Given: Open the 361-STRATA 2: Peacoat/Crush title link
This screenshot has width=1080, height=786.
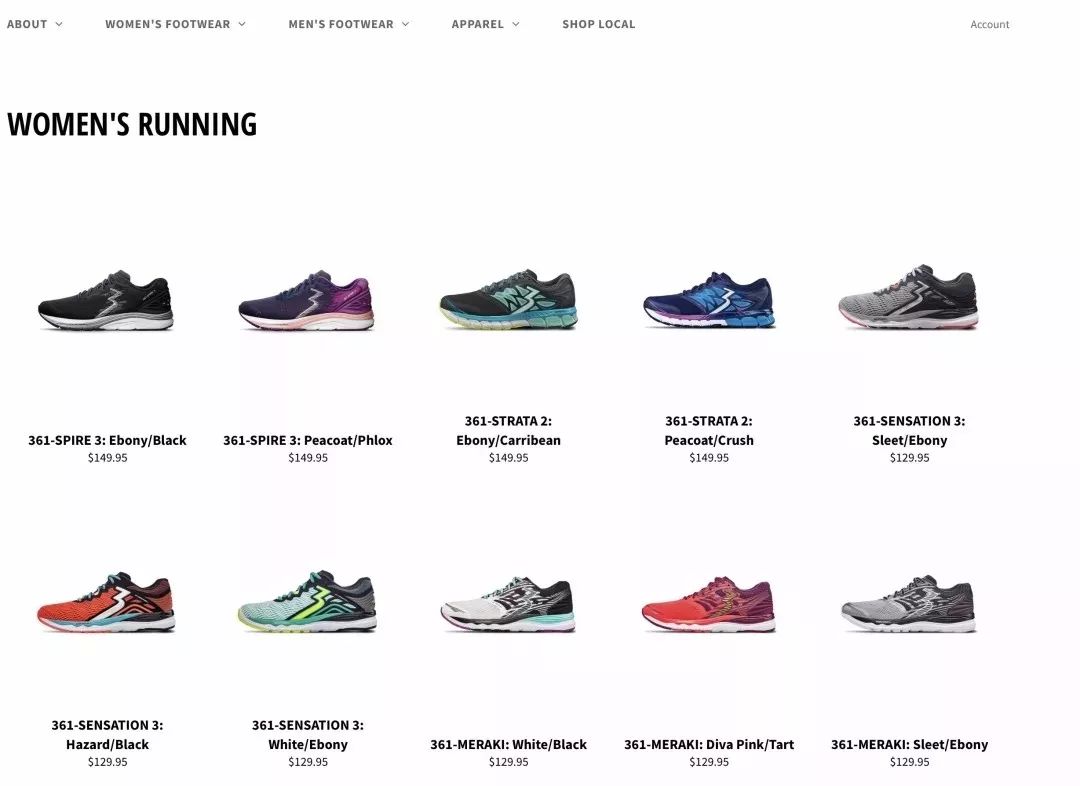Looking at the screenshot, I should tap(709, 431).
